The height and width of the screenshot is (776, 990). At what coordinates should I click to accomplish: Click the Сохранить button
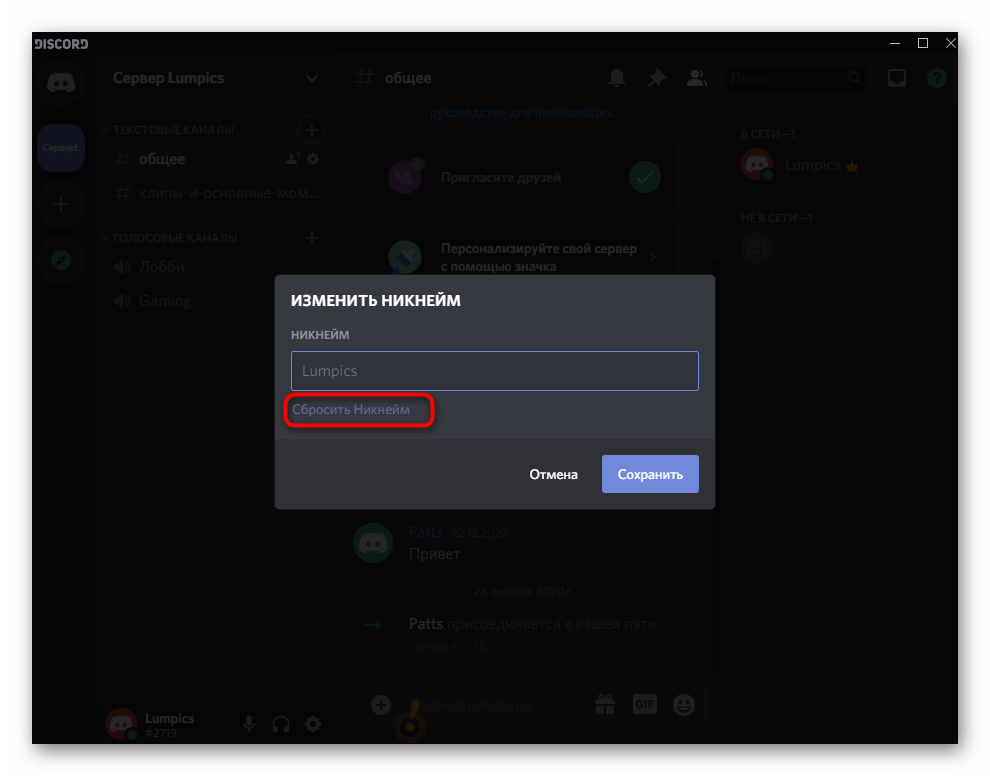tap(650, 474)
